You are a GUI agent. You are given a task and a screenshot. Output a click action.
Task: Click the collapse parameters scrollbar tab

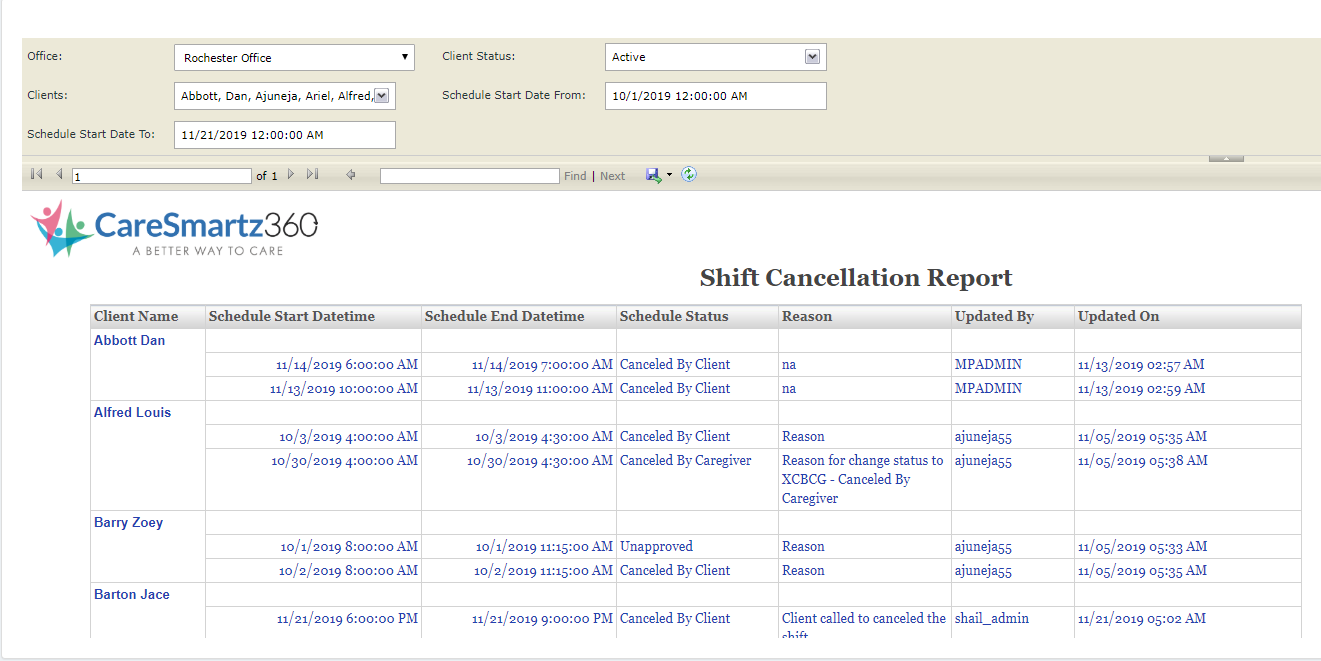point(1226,157)
